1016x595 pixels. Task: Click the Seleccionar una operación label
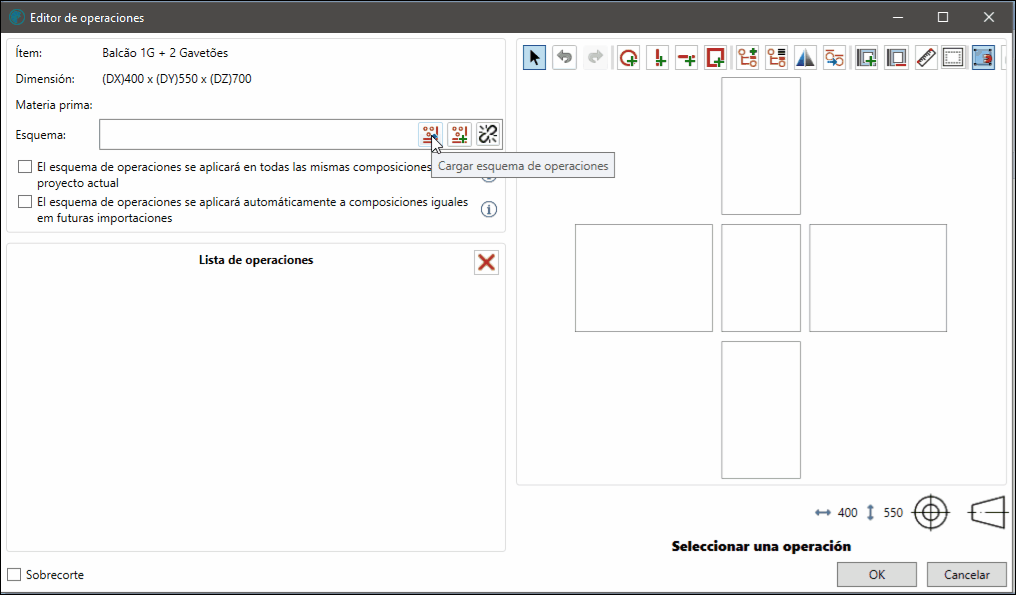[761, 546]
